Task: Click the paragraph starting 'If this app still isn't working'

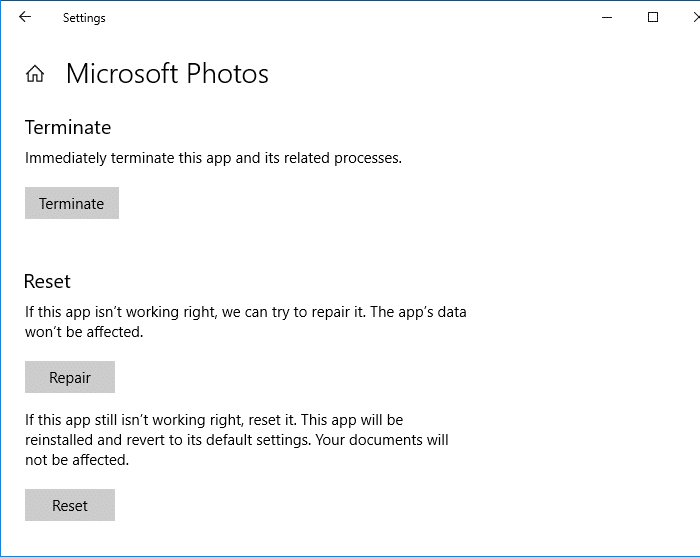Action: point(237,440)
